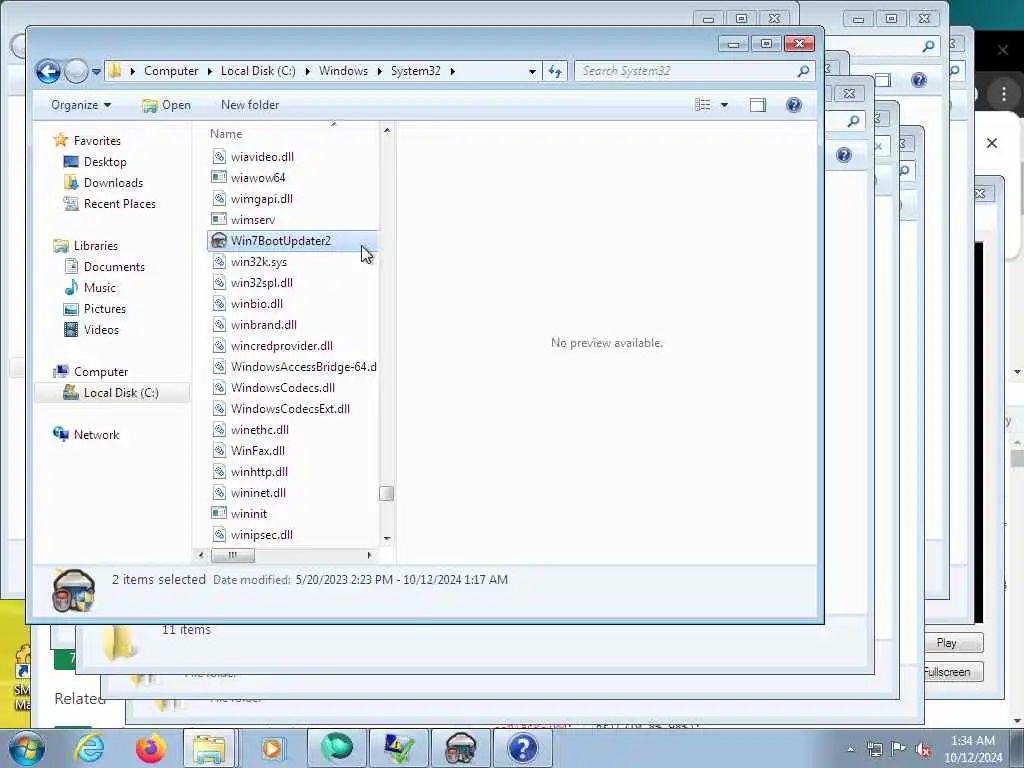Open the Videos library
The width and height of the screenshot is (1024, 768).
click(101, 330)
